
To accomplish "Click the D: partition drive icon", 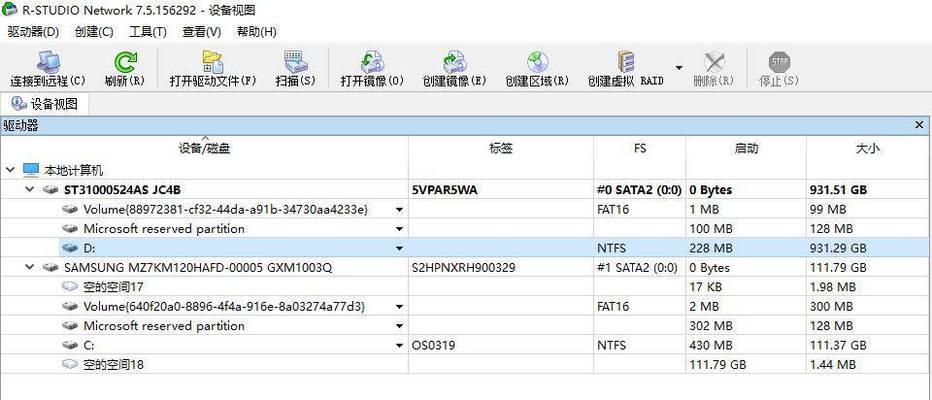I will click(71, 248).
